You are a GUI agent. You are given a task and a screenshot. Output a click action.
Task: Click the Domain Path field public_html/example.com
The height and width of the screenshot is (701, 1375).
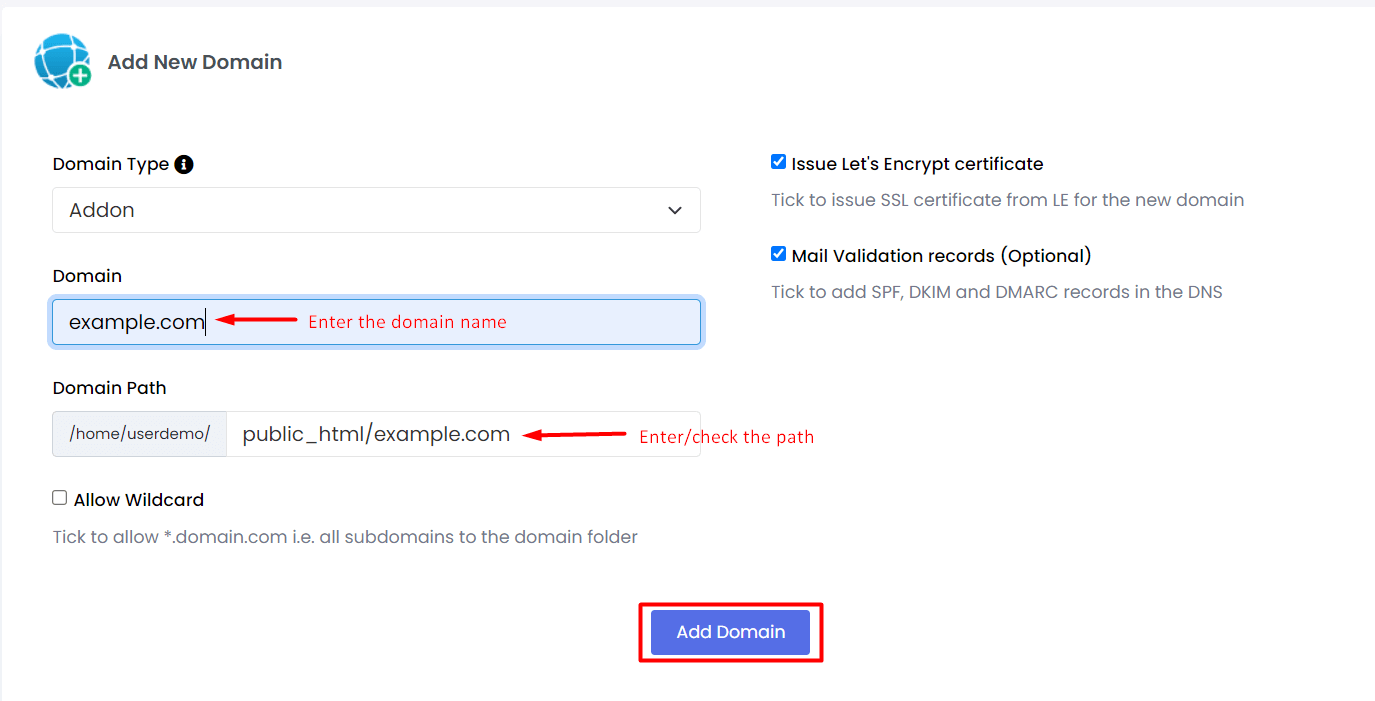tap(463, 434)
